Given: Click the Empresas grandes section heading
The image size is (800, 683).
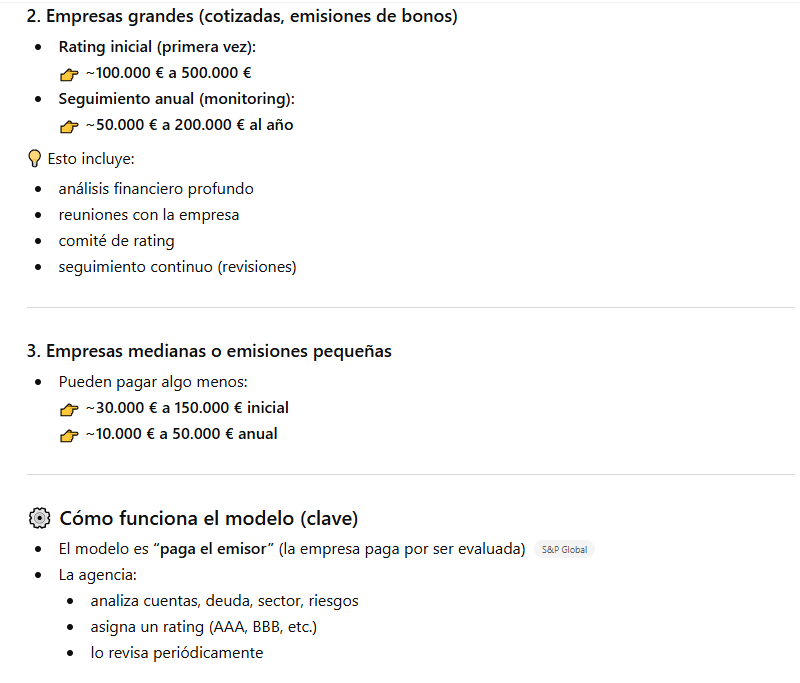Looking at the screenshot, I should tap(242, 17).
